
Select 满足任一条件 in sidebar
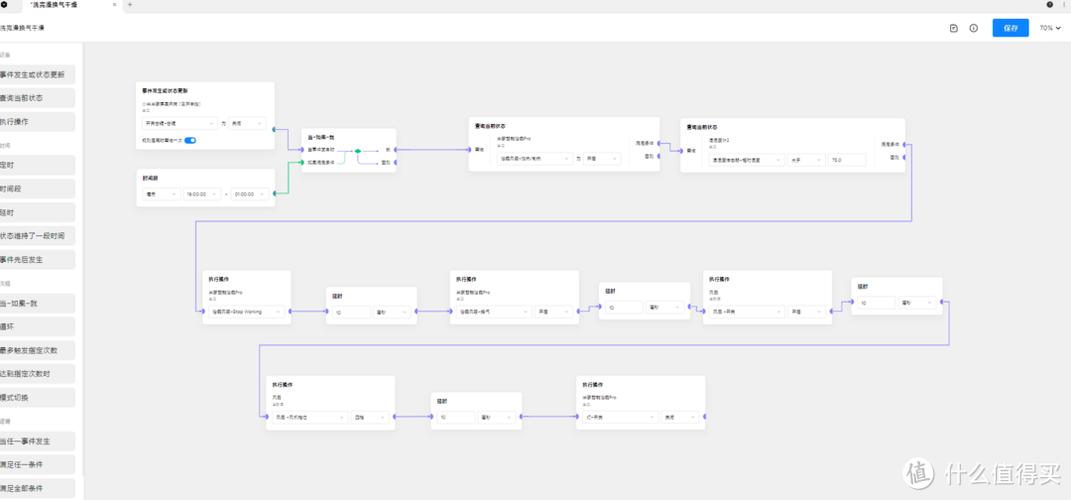pos(37,464)
